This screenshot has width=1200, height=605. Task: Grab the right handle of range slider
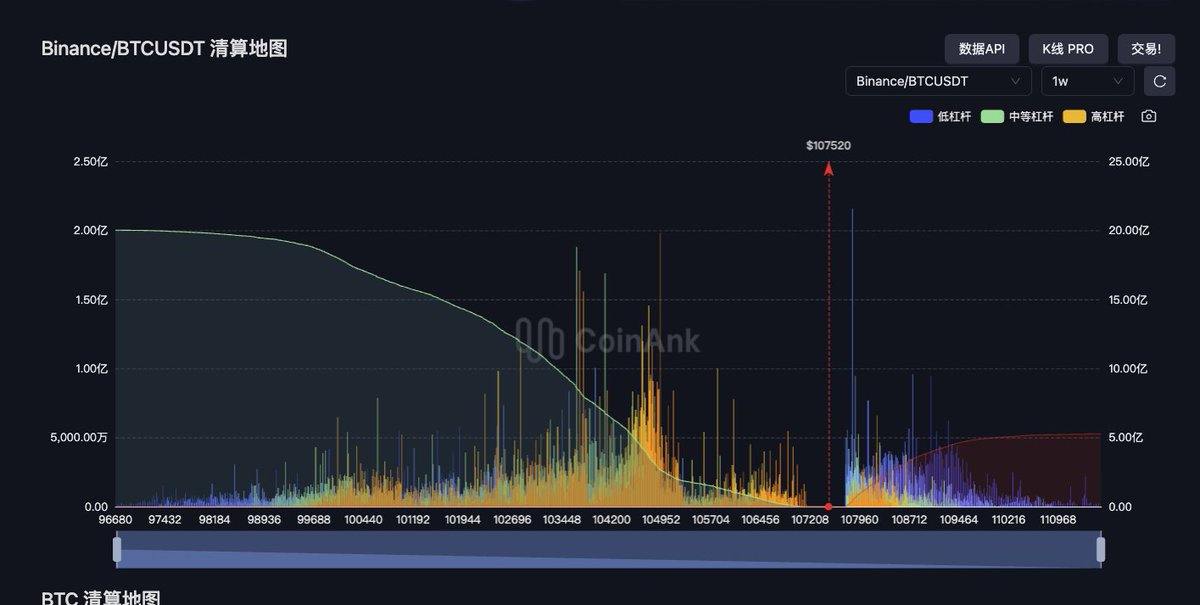pos(1101,549)
